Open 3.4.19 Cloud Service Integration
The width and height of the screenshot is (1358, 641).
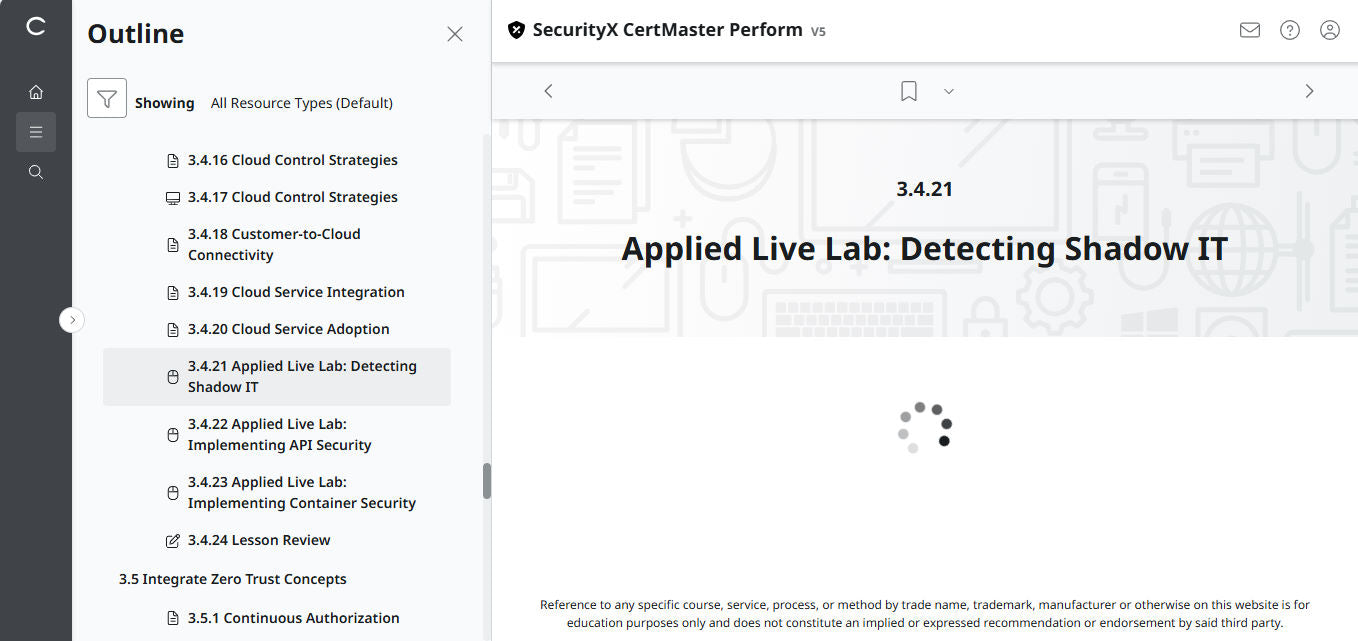(296, 292)
